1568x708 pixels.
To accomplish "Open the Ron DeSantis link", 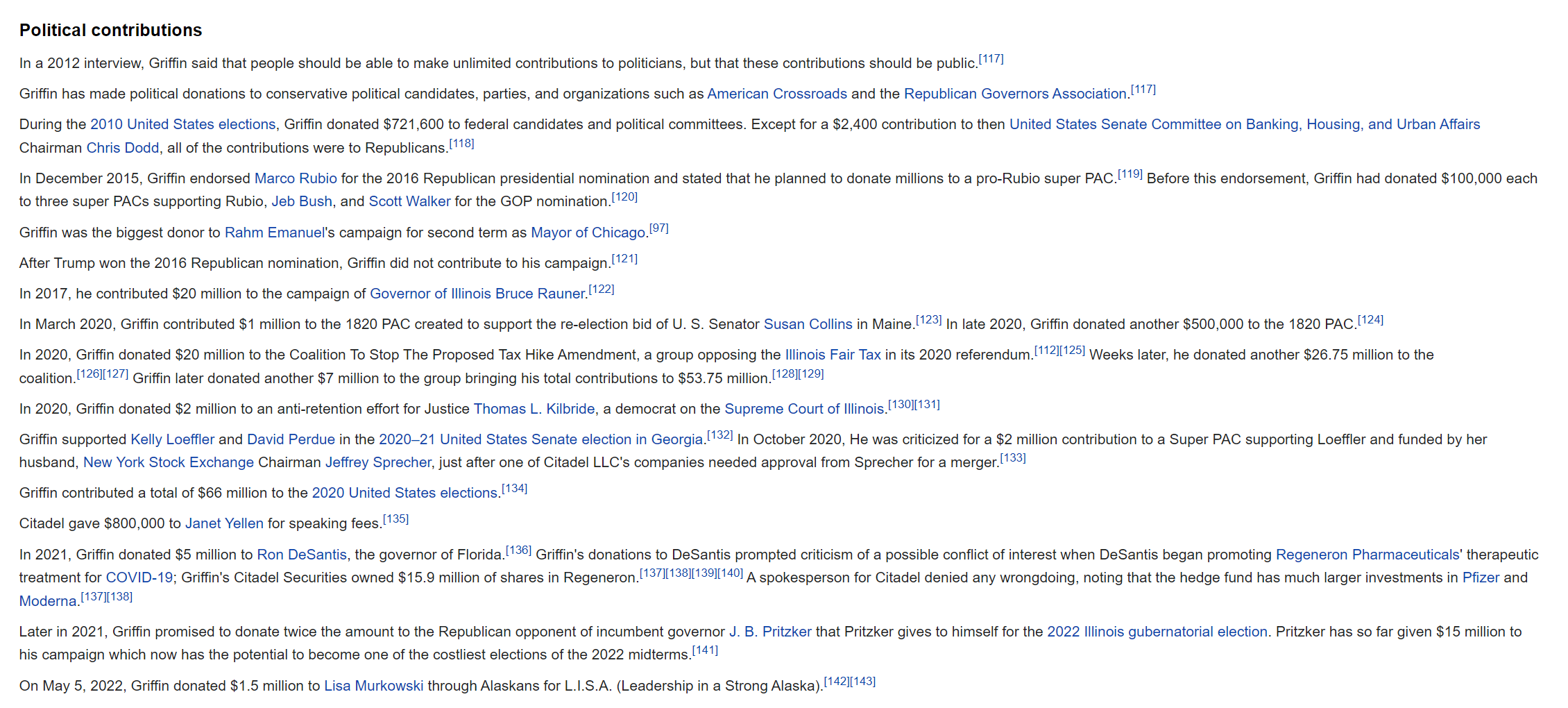I will (302, 555).
